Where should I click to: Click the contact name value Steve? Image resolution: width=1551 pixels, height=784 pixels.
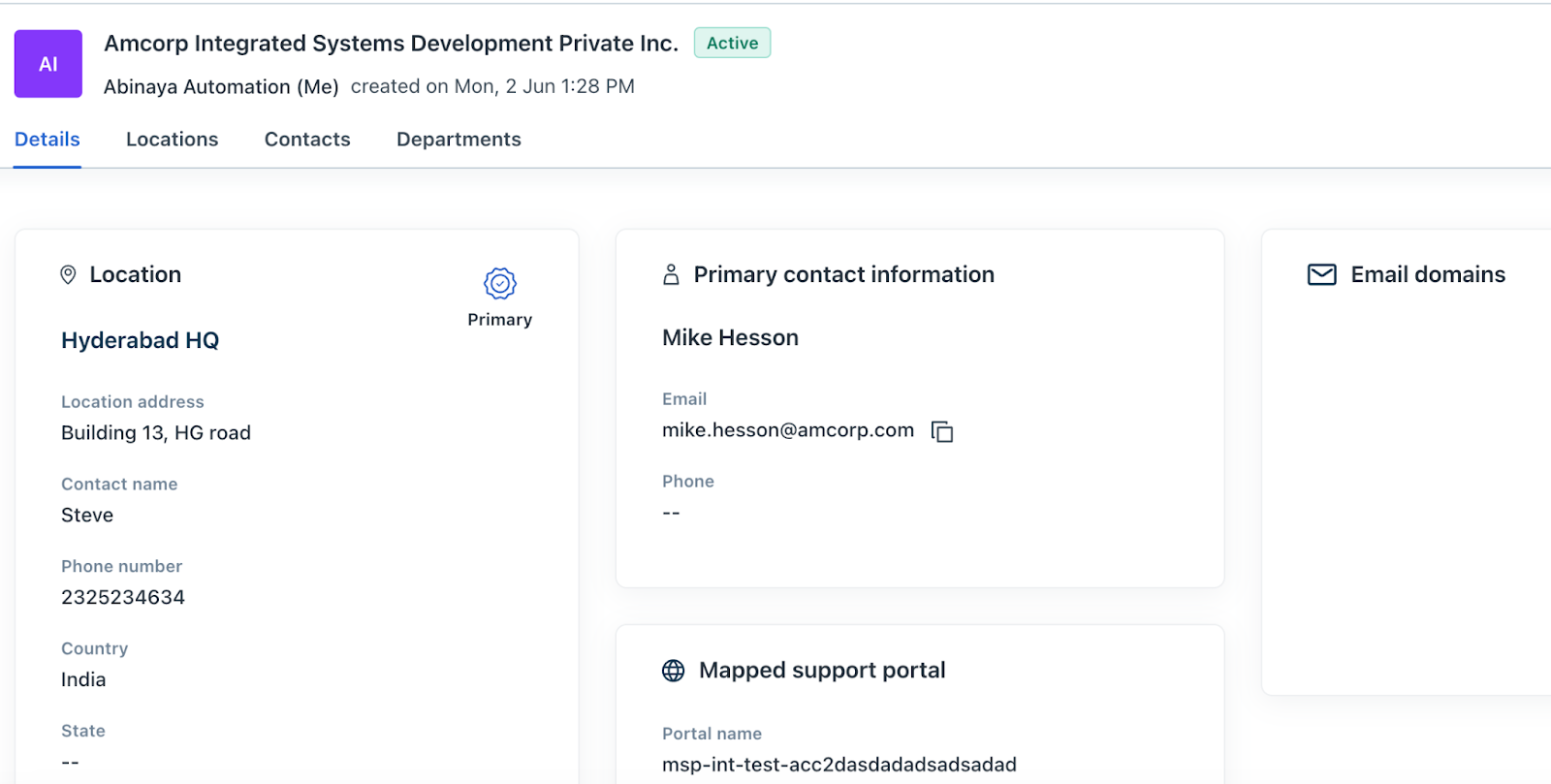coord(87,516)
